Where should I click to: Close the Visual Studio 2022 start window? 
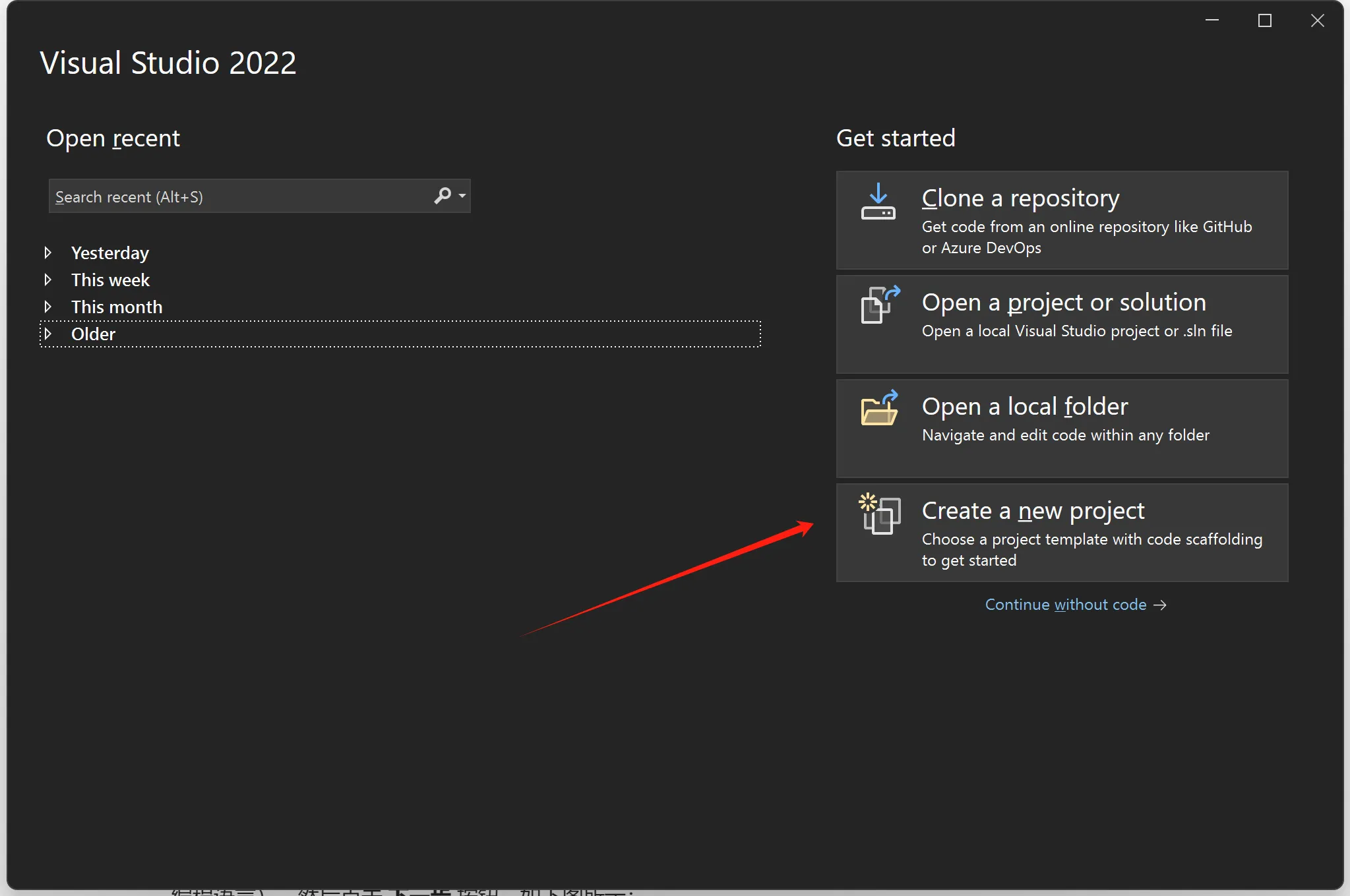1318,20
